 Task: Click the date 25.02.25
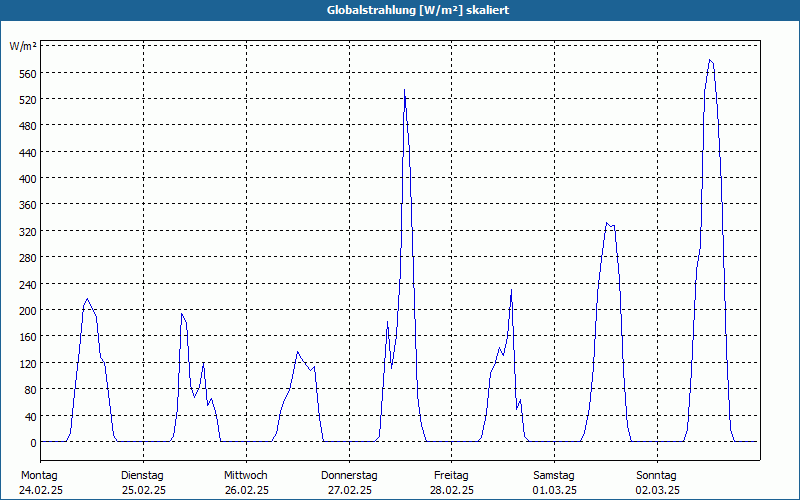144,490
